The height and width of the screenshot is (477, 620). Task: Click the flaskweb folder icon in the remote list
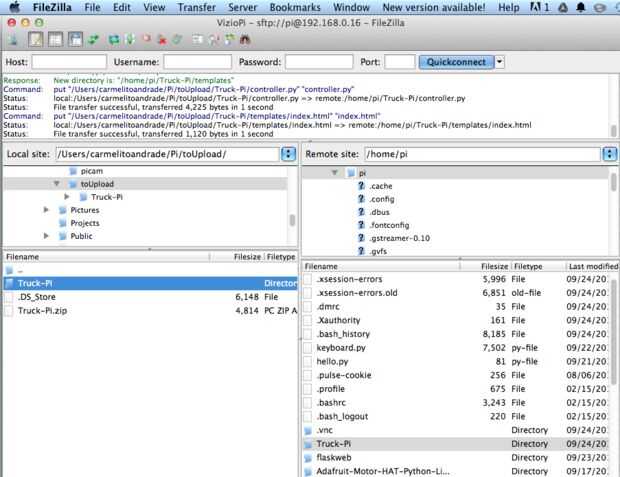tap(308, 458)
